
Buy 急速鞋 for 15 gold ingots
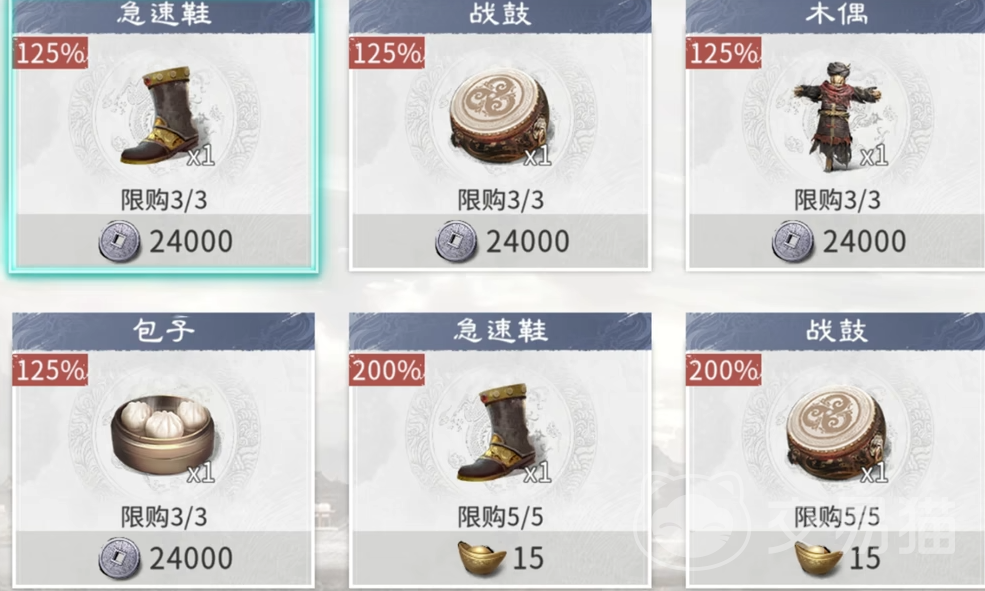500,558
